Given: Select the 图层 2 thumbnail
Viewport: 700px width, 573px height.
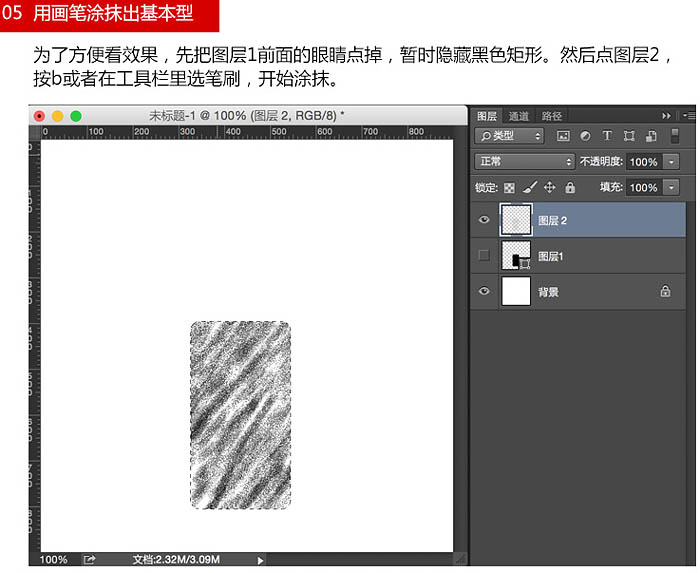Looking at the screenshot, I should pyautogui.click(x=516, y=220).
